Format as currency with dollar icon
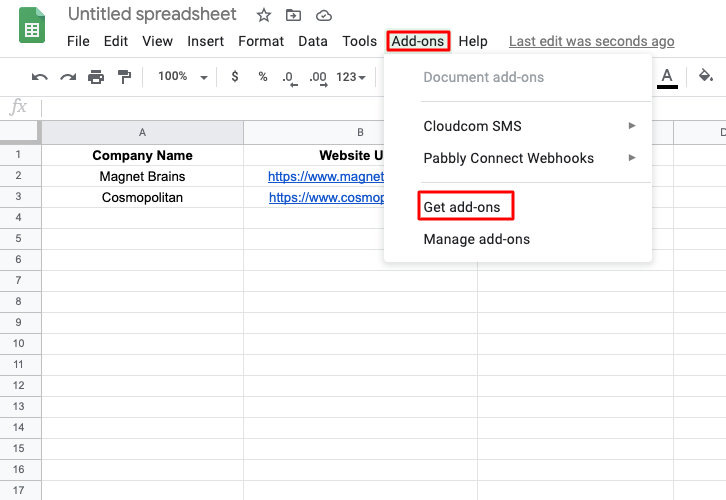 (235, 76)
